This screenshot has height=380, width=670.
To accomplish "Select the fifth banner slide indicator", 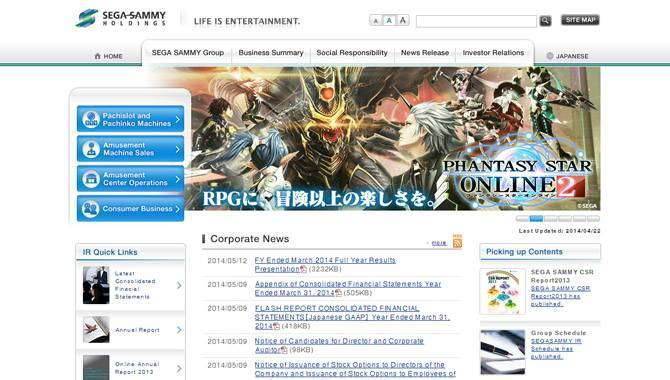I will pos(579,218).
